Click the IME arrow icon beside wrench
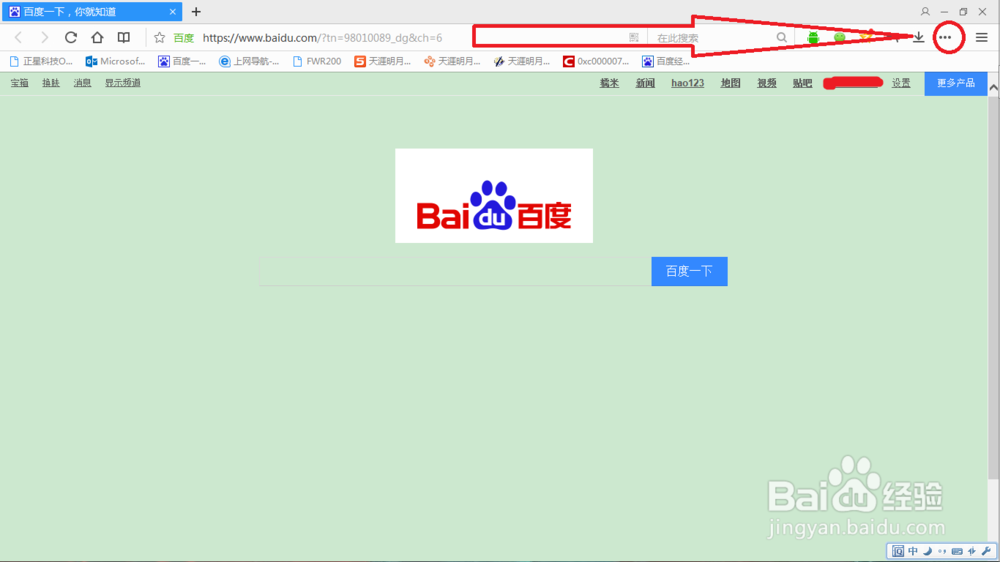The height and width of the screenshot is (562, 1000). click(971, 551)
